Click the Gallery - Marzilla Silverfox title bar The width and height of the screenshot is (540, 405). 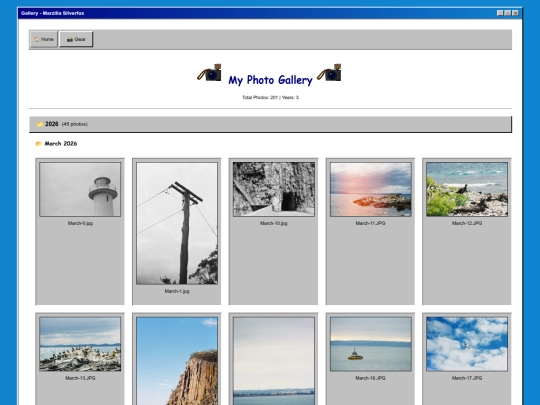pyautogui.click(x=270, y=13)
